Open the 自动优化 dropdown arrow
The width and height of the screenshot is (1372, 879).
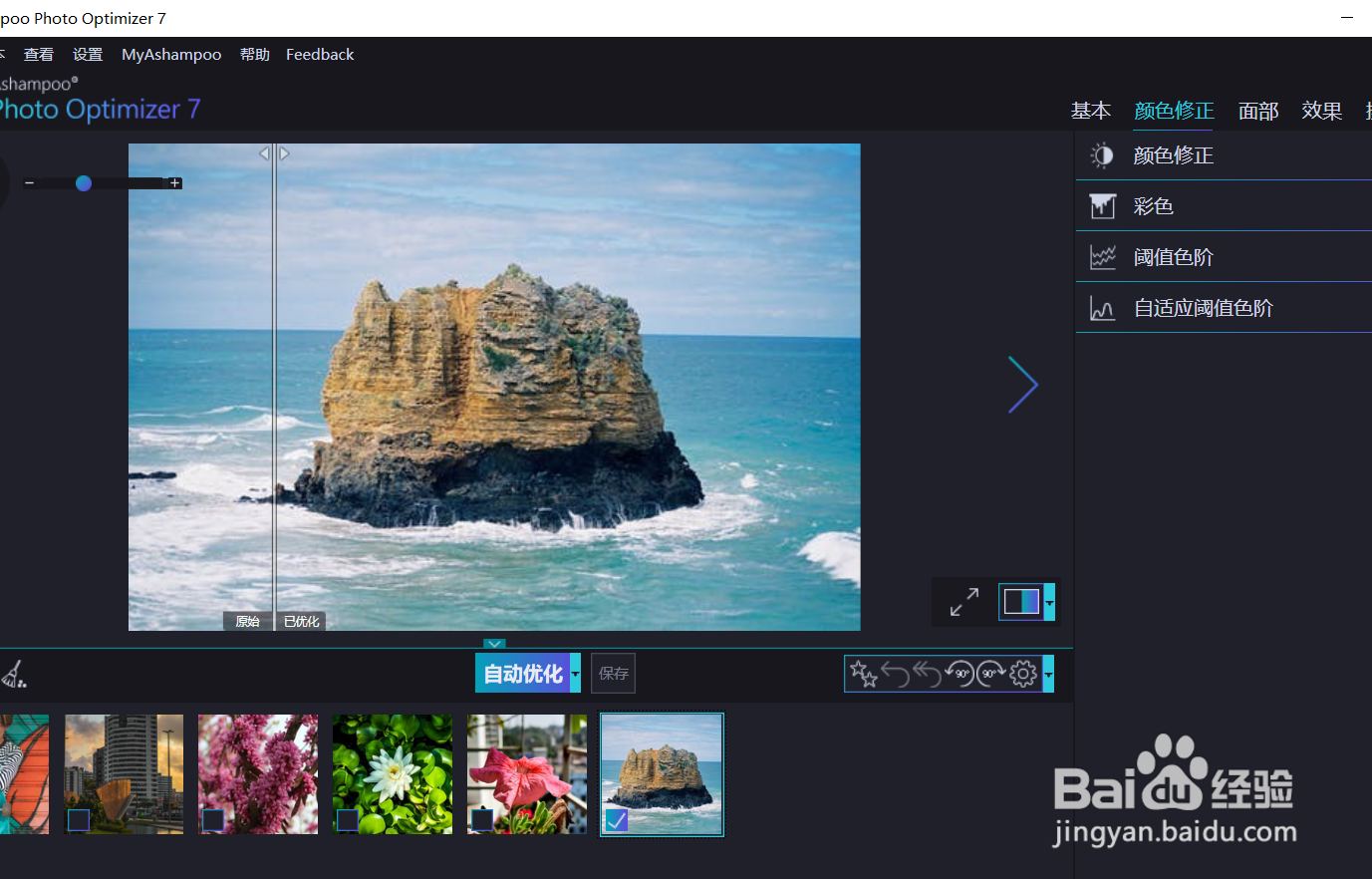coord(575,674)
